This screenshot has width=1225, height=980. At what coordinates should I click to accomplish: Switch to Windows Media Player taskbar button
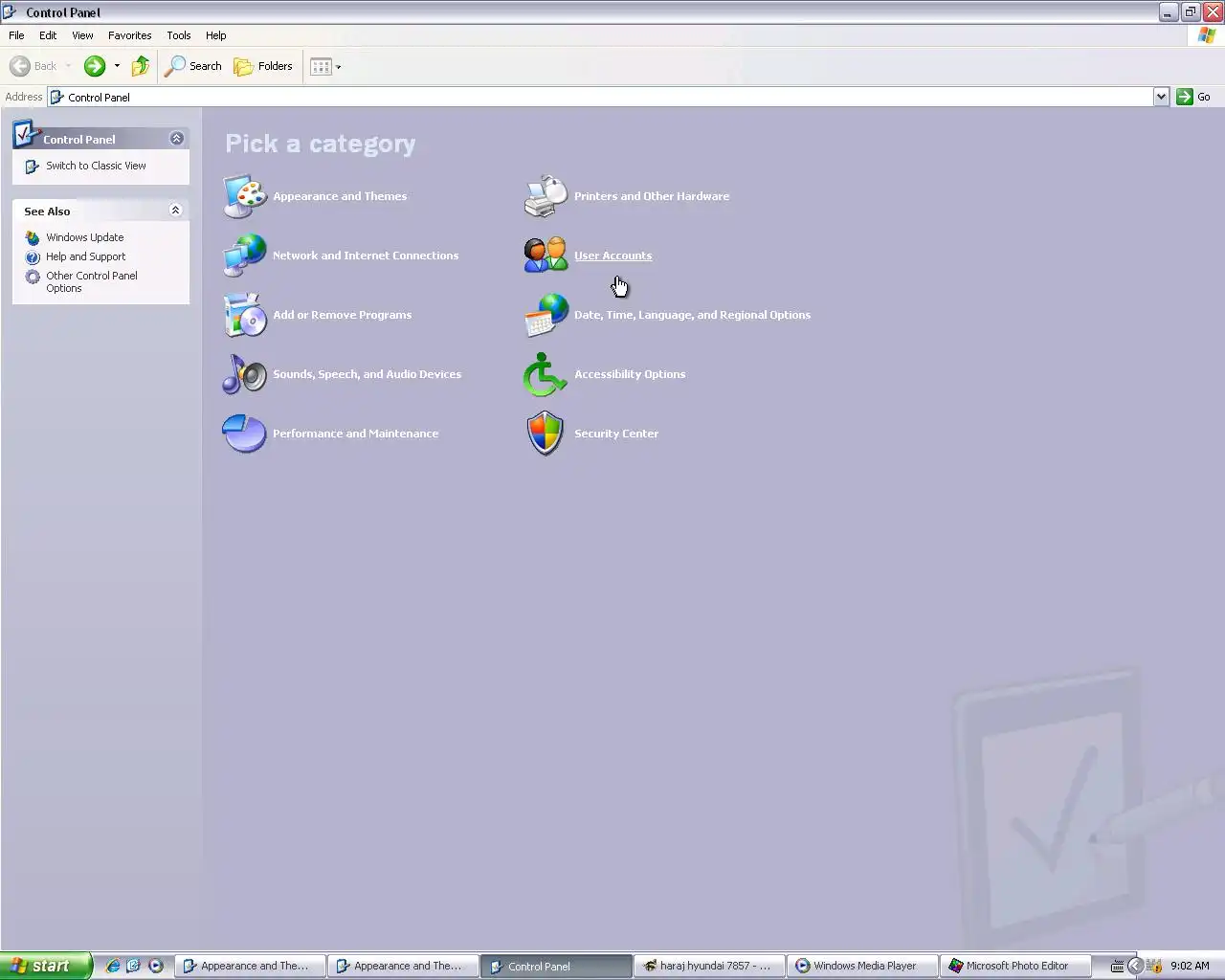pyautogui.click(x=862, y=966)
